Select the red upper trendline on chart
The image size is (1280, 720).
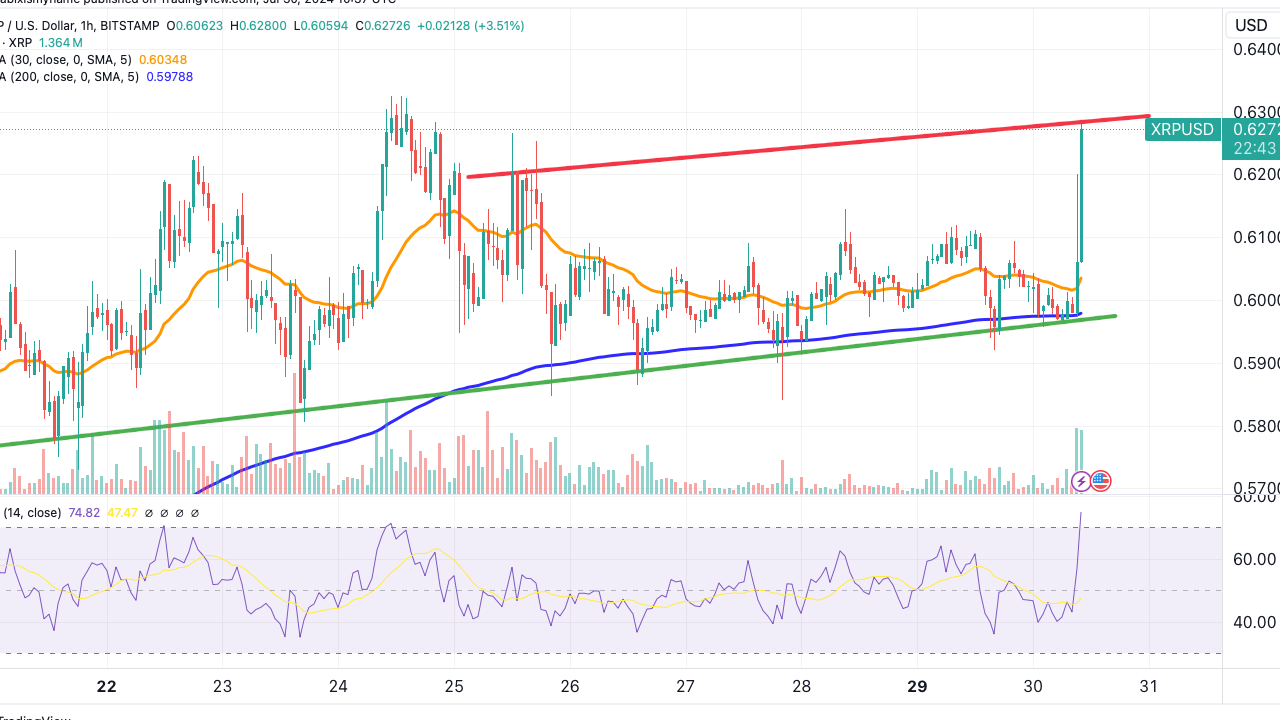tap(808, 147)
